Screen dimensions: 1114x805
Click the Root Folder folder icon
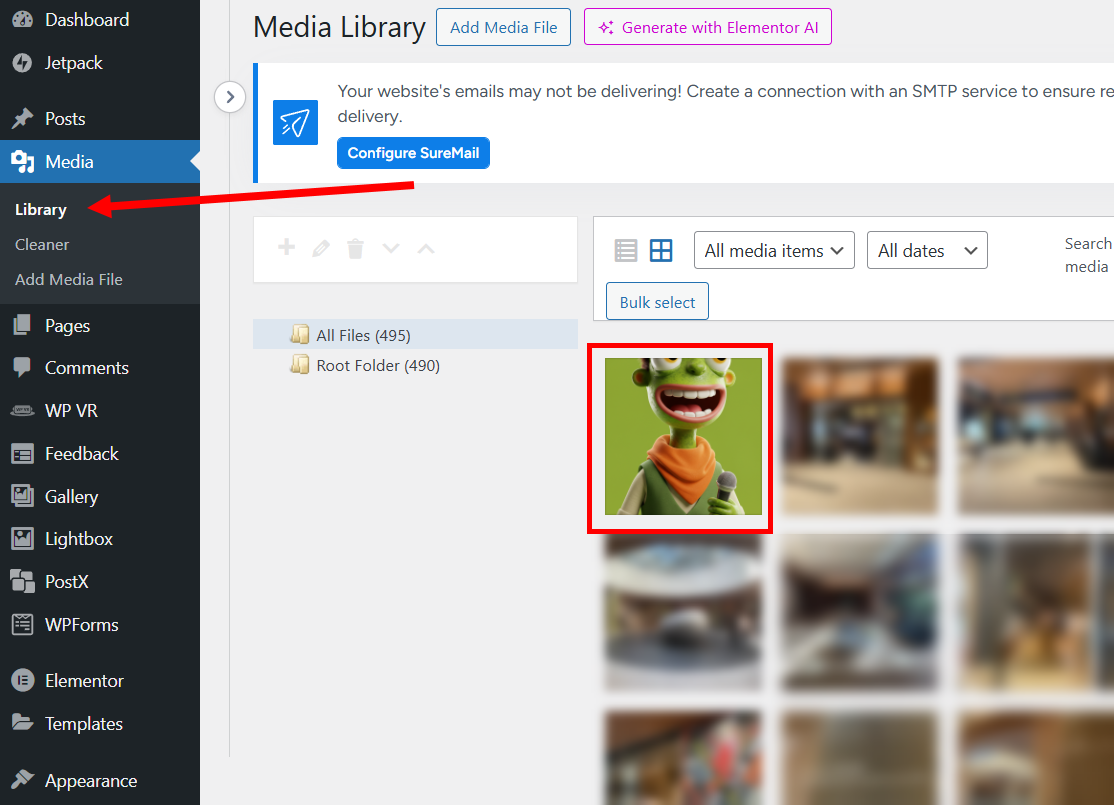300,364
